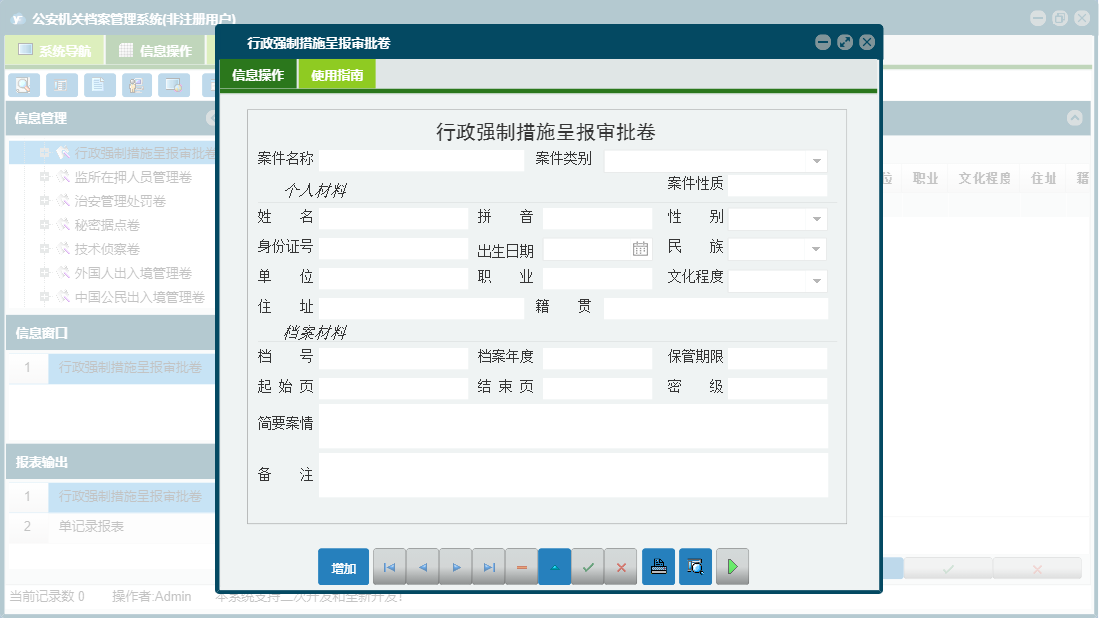Click the 职业 column header in background table
This screenshot has height=618, width=1099.
925,179
